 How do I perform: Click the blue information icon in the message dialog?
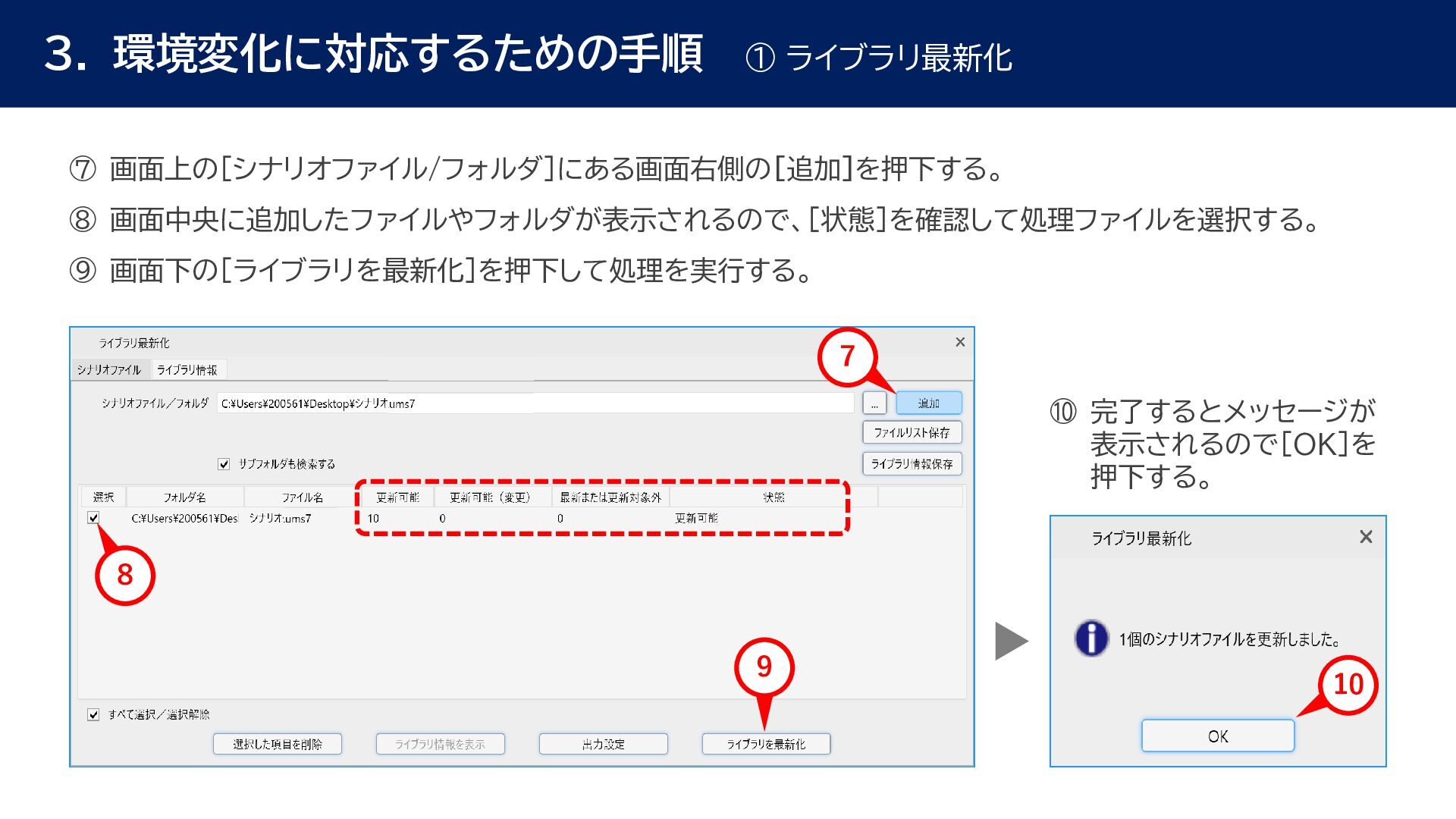pos(1091,639)
